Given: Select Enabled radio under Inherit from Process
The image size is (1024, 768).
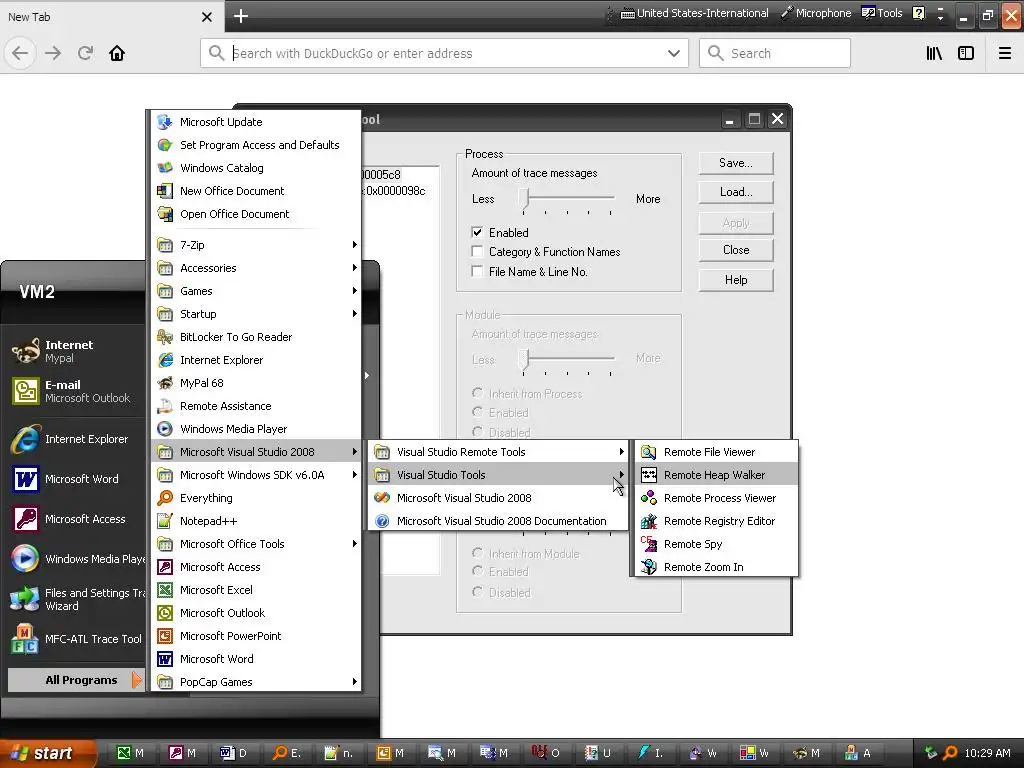Looking at the screenshot, I should 477,412.
